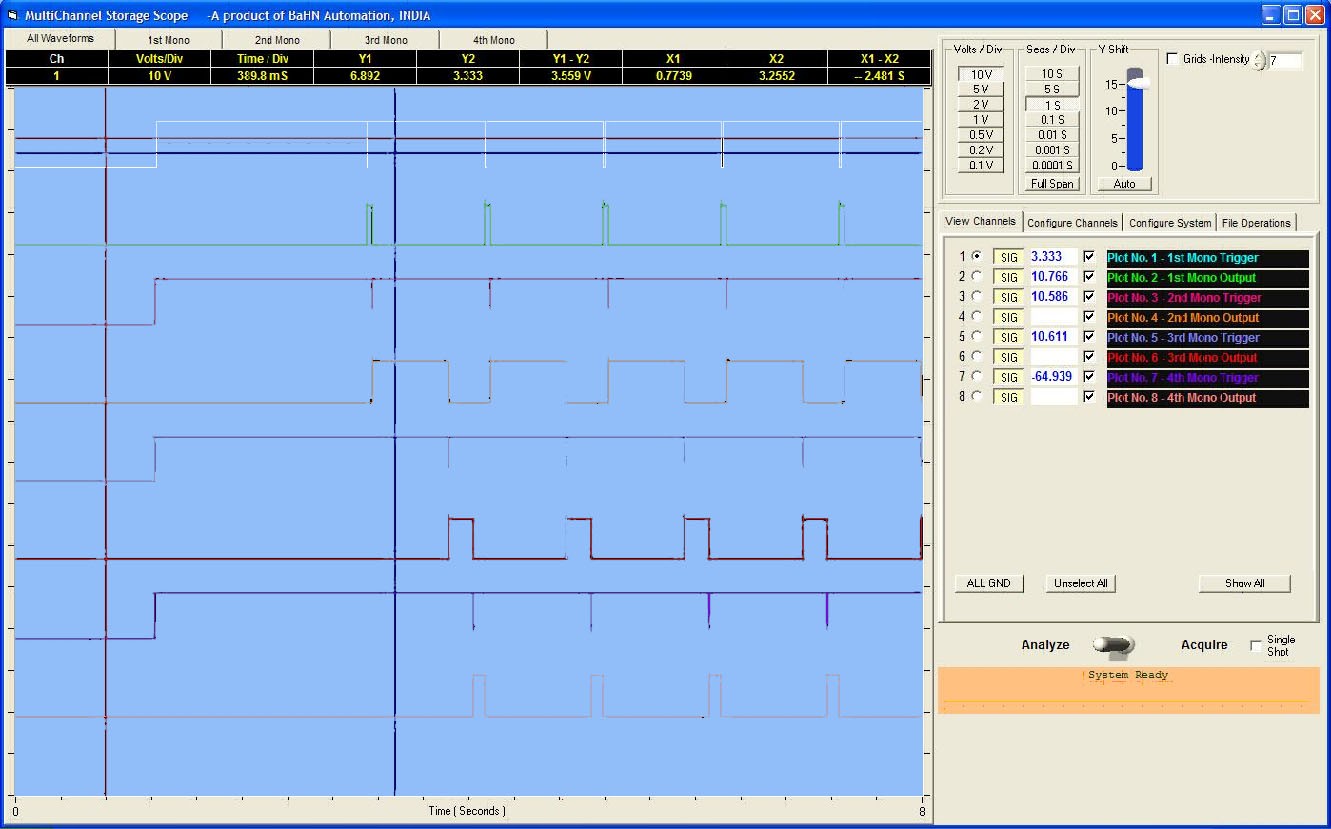Switch to the All Waveforms tab
1331x829 pixels.
pyautogui.click(x=60, y=38)
